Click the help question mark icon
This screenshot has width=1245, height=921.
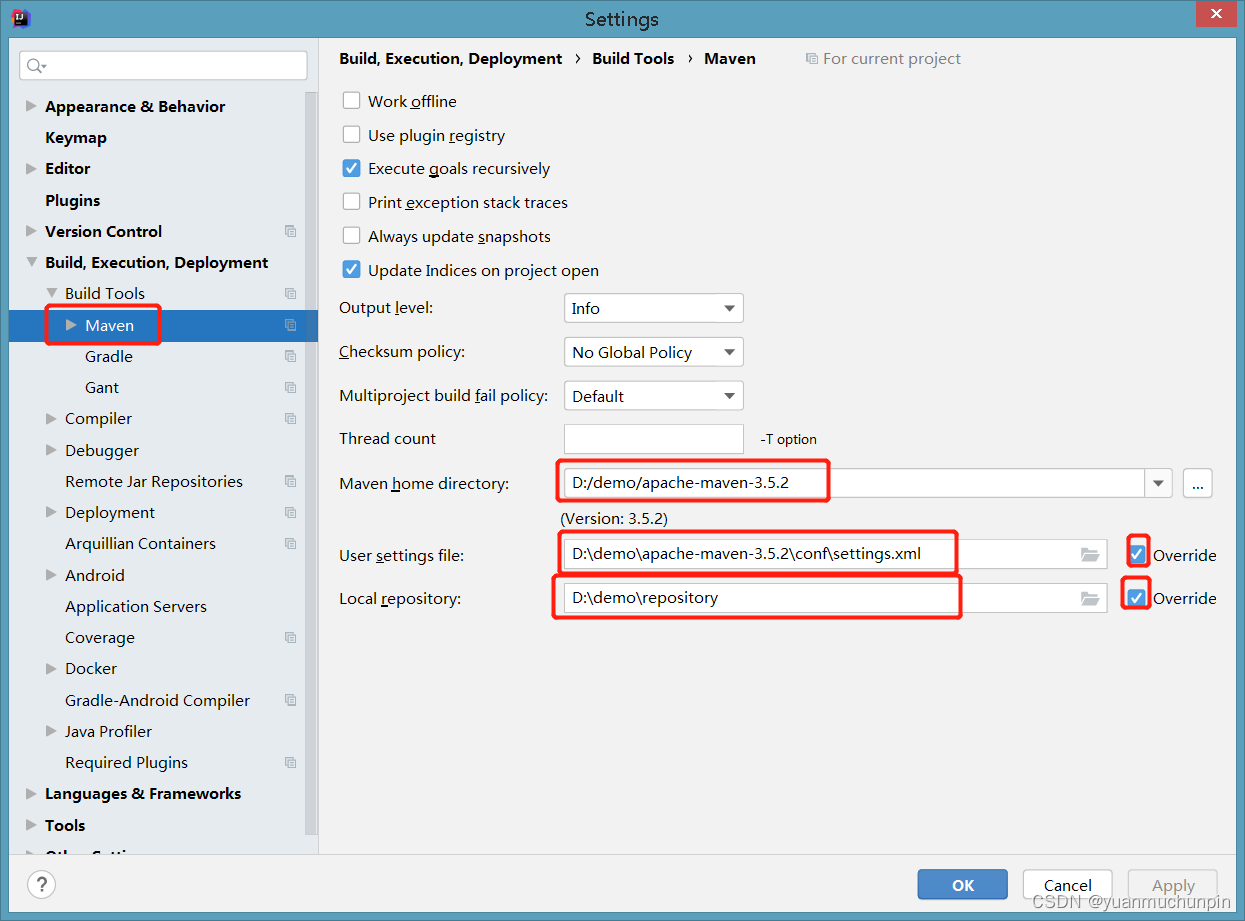pos(41,884)
